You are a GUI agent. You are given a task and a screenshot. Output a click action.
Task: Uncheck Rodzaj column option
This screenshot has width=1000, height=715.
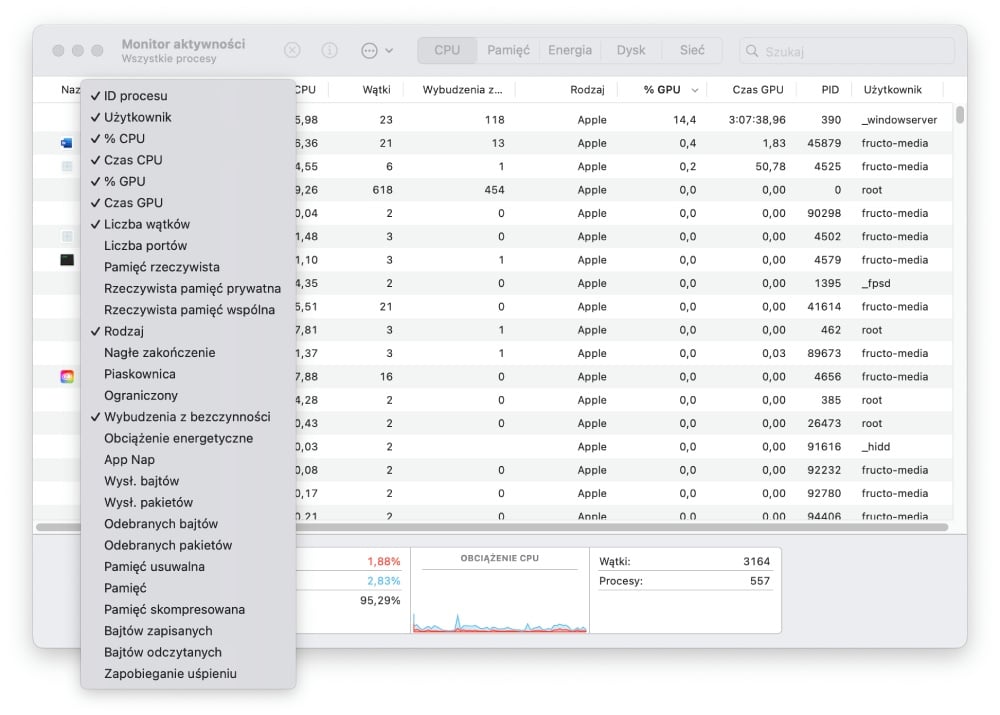188,331
